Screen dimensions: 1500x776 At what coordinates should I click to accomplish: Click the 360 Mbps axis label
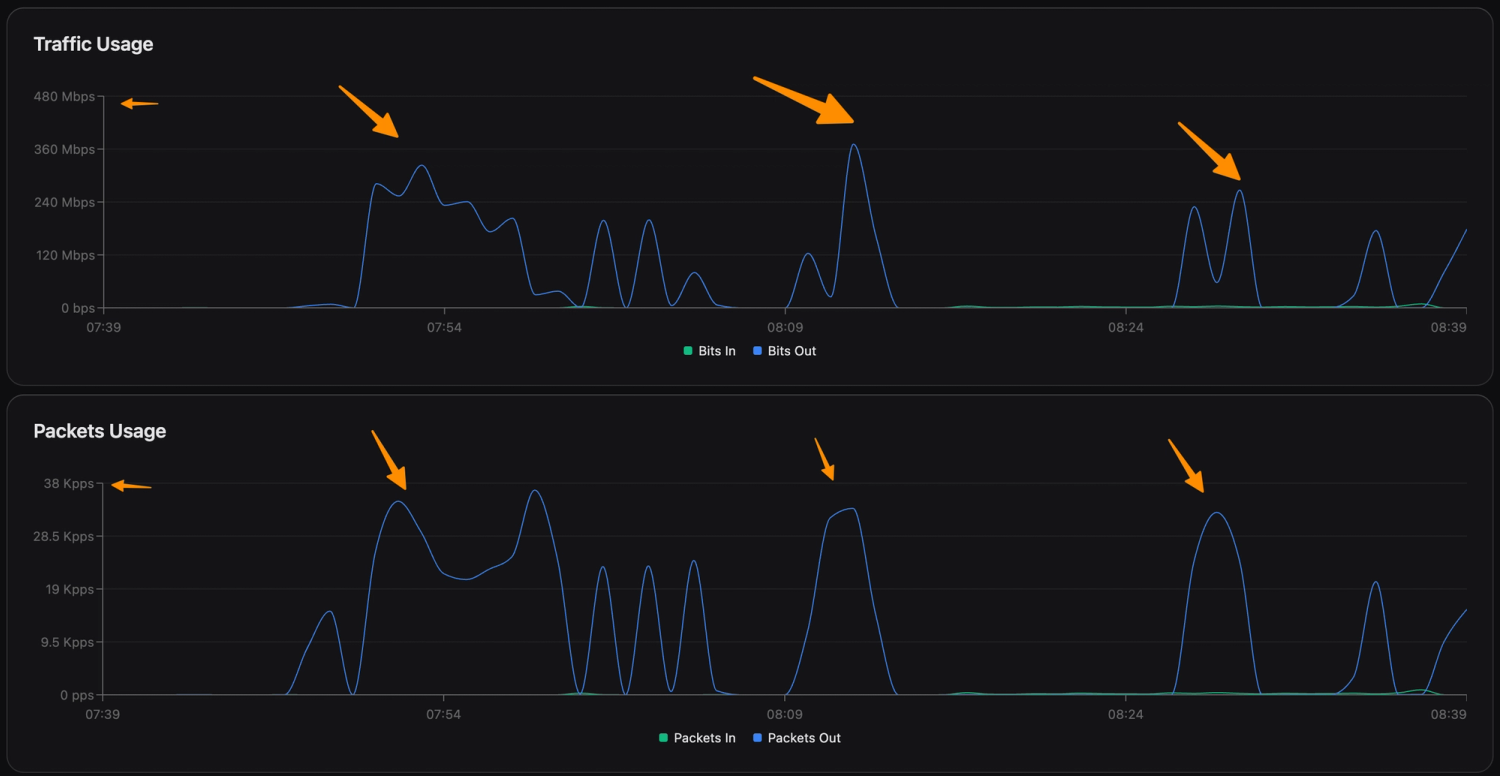coord(64,150)
